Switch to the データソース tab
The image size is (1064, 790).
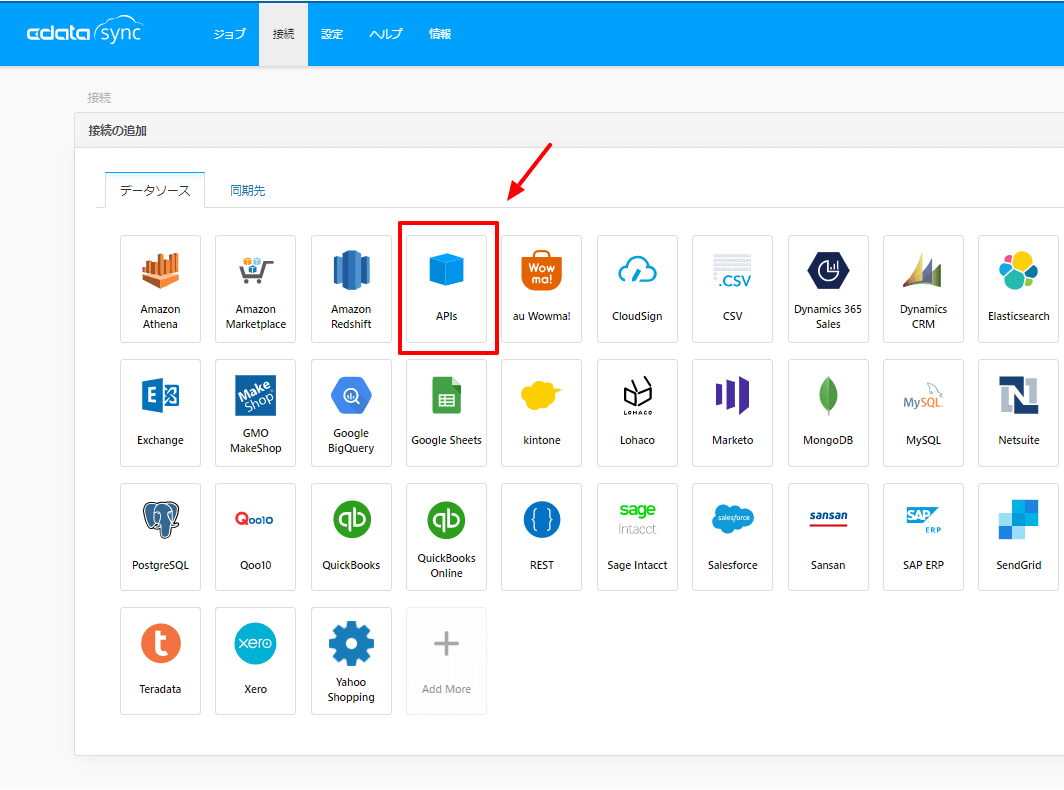[155, 191]
